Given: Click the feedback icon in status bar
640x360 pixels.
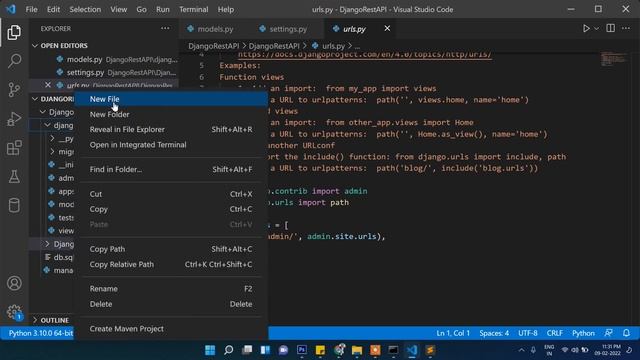Looking at the screenshot, I should tap(608, 333).
